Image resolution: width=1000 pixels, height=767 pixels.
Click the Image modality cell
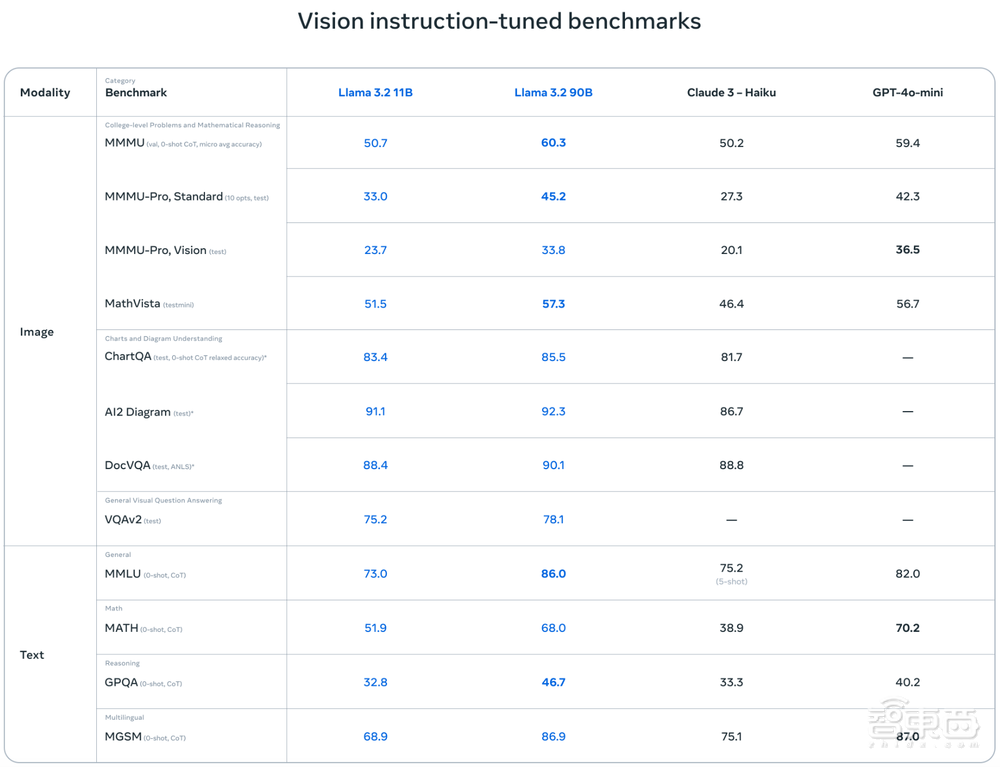[37, 332]
